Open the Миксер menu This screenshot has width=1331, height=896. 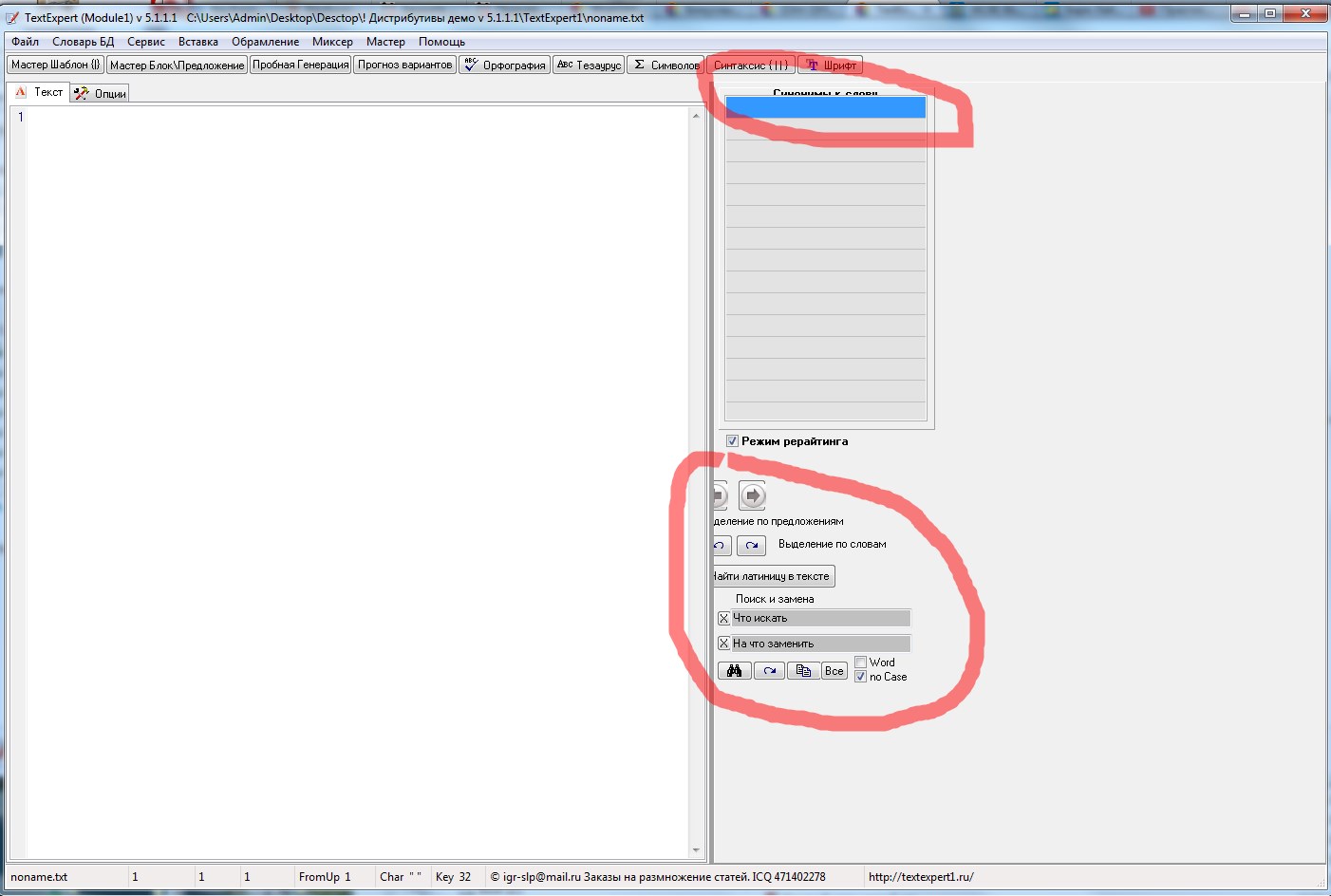(x=332, y=42)
